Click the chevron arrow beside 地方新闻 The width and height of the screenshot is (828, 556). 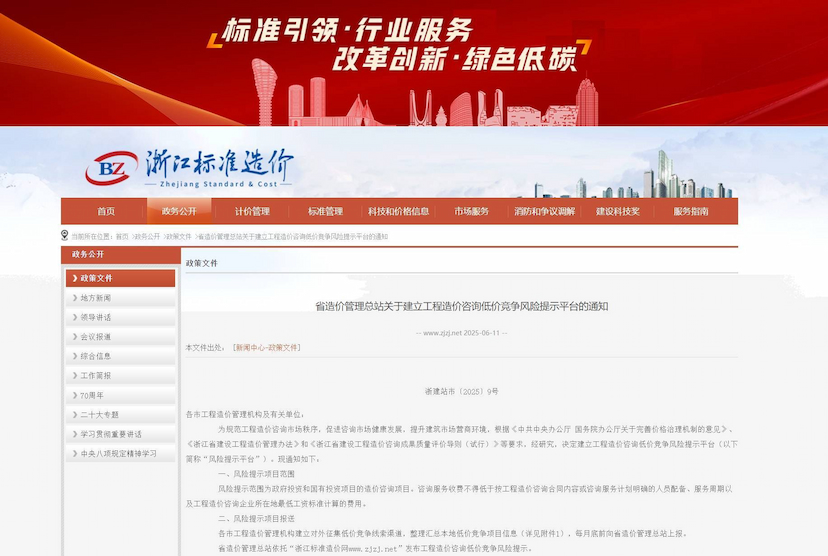[x=75, y=298]
